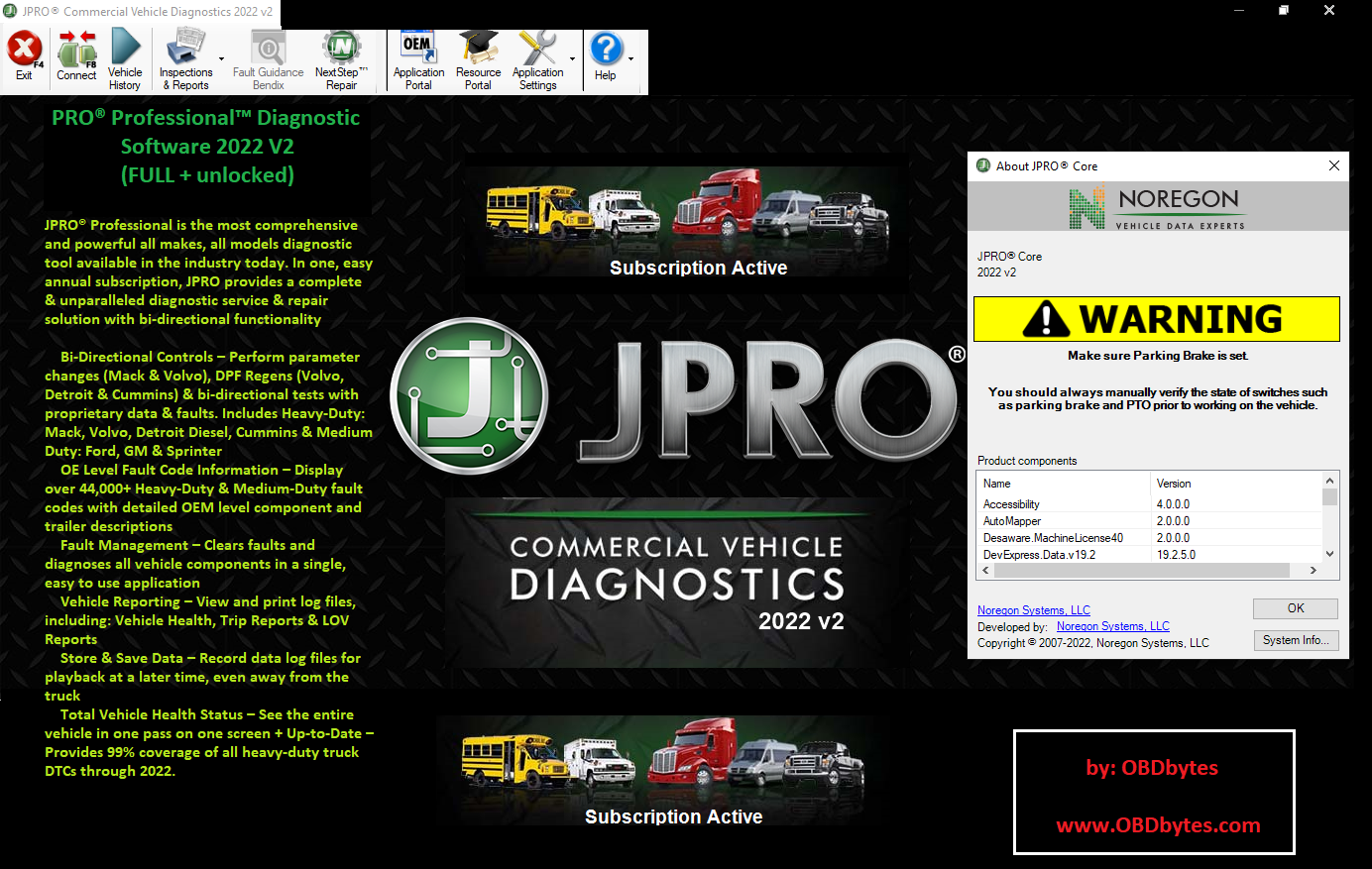This screenshot has width=1372, height=869.
Task: Open the OEM Application Portal
Action: coord(418,50)
